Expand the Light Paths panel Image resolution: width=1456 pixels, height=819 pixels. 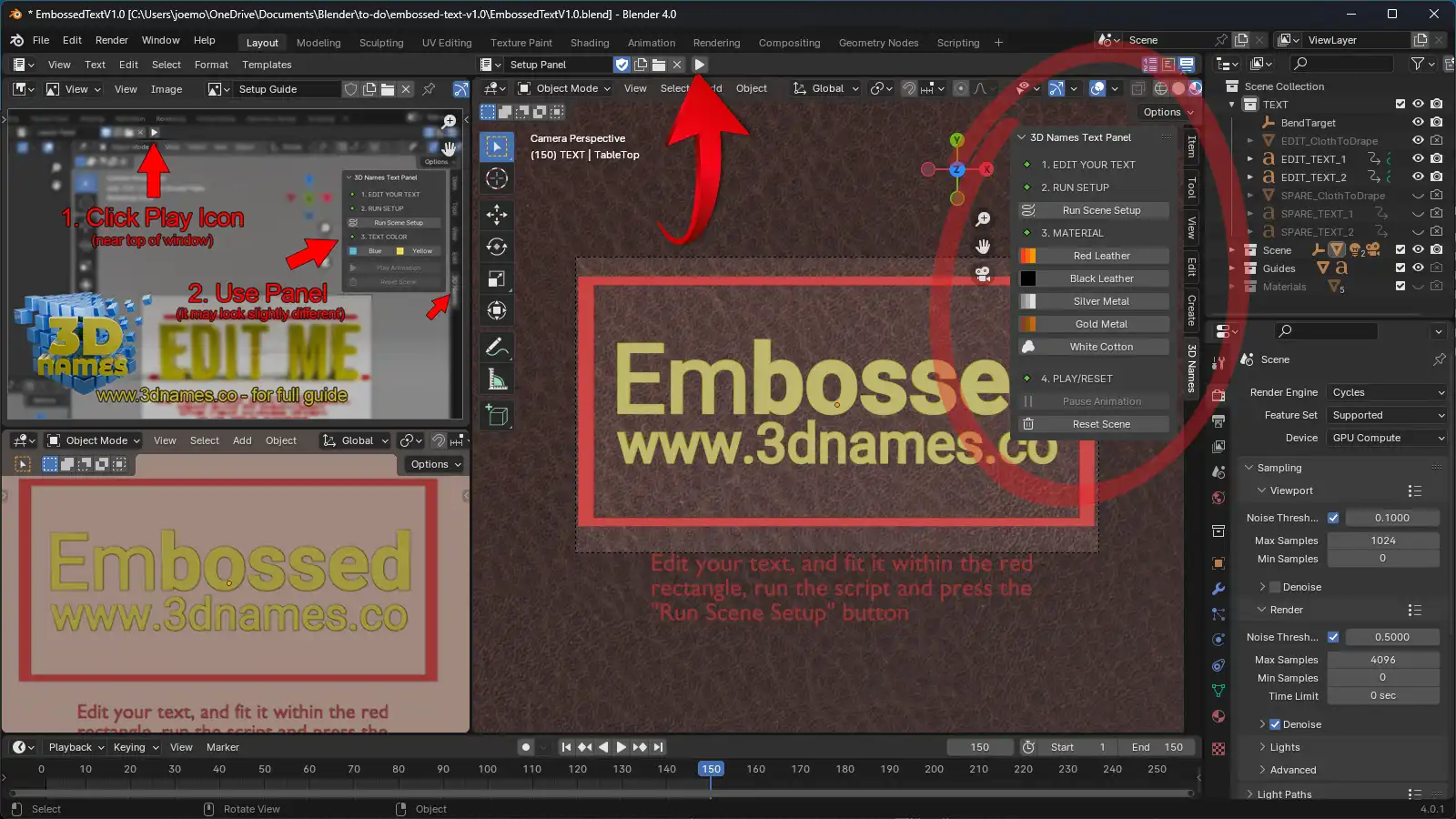1284,794
